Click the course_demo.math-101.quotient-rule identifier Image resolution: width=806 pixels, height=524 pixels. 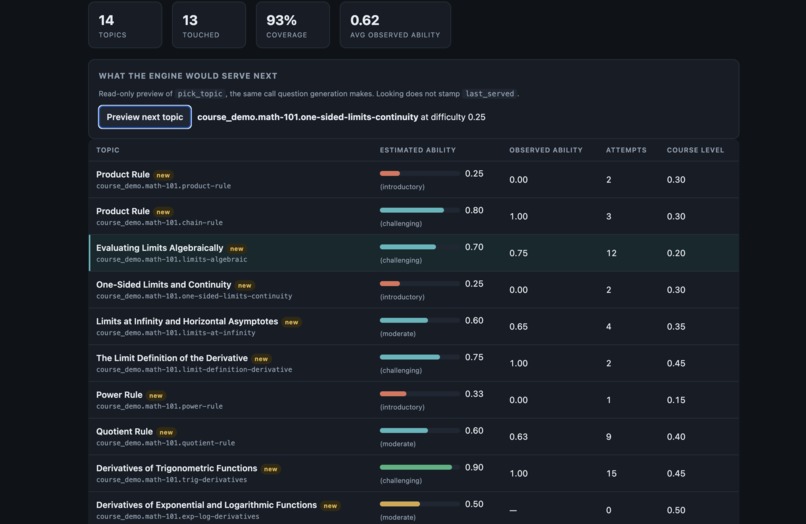point(166,443)
